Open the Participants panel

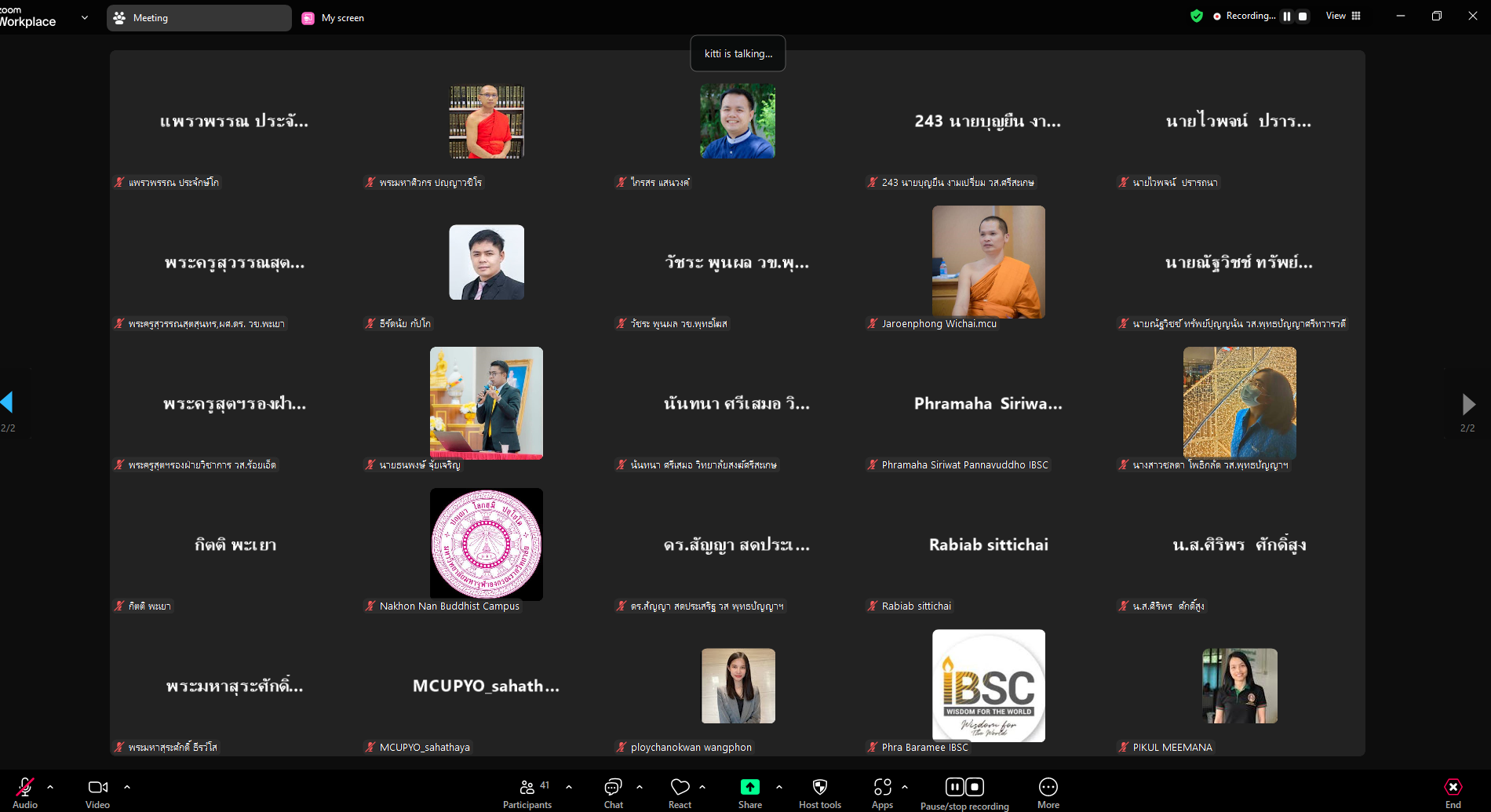click(527, 792)
